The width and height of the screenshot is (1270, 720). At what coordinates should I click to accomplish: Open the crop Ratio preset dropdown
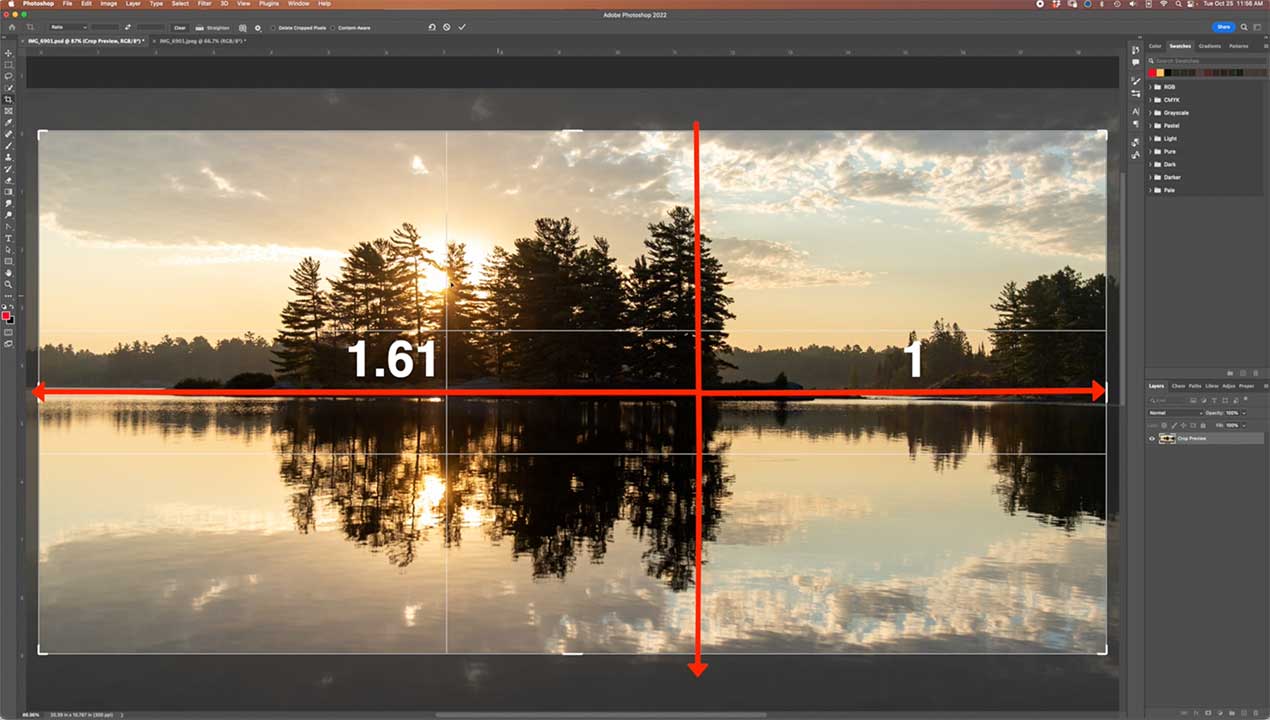(69, 27)
